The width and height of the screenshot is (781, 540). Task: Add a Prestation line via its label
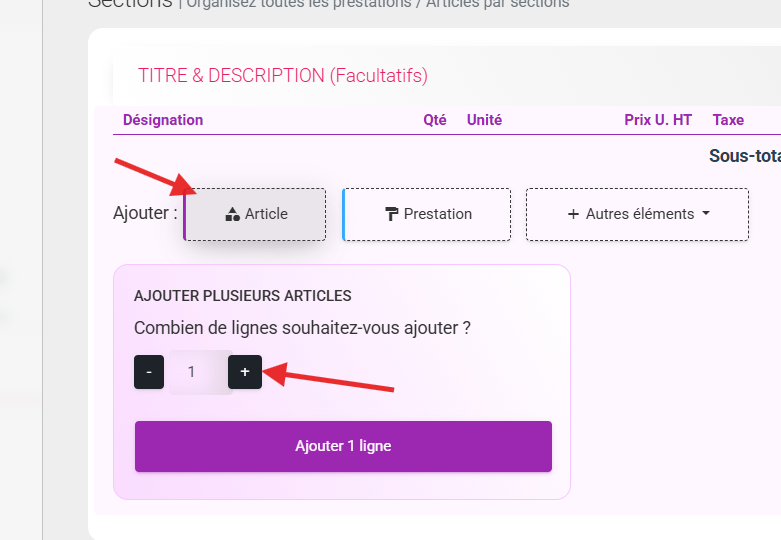click(437, 214)
